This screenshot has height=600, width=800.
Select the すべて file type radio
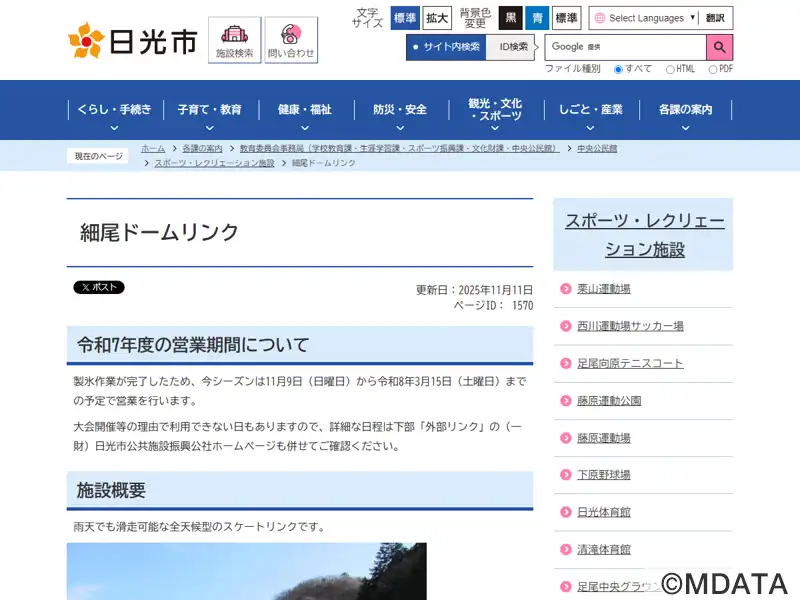(x=619, y=69)
